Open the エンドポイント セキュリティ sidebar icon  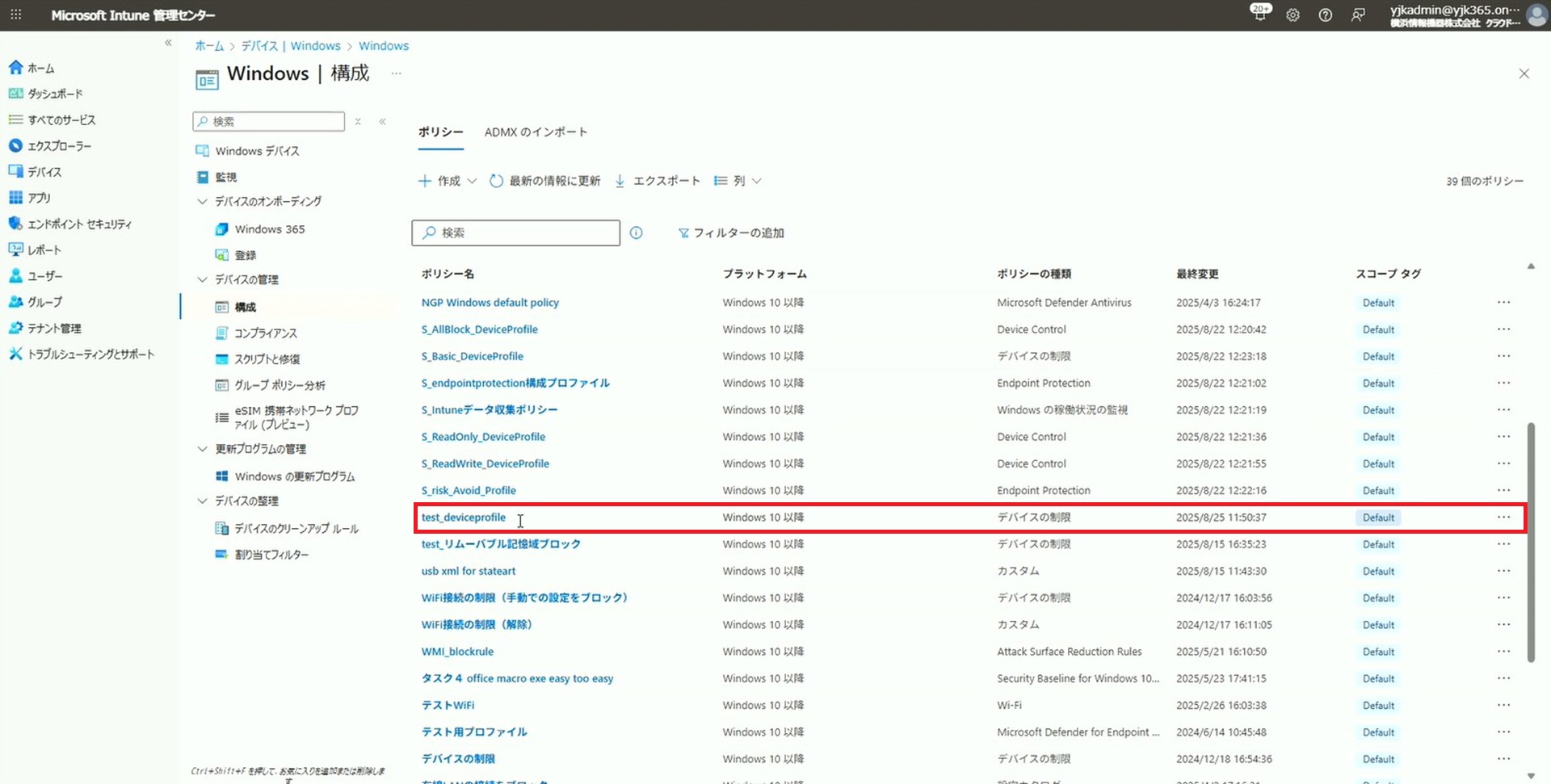[15, 224]
